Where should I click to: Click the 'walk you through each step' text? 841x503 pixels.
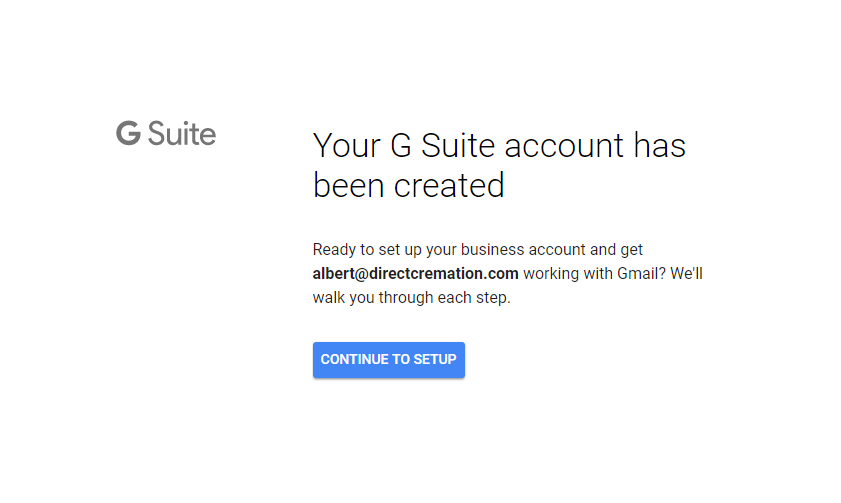(x=411, y=298)
